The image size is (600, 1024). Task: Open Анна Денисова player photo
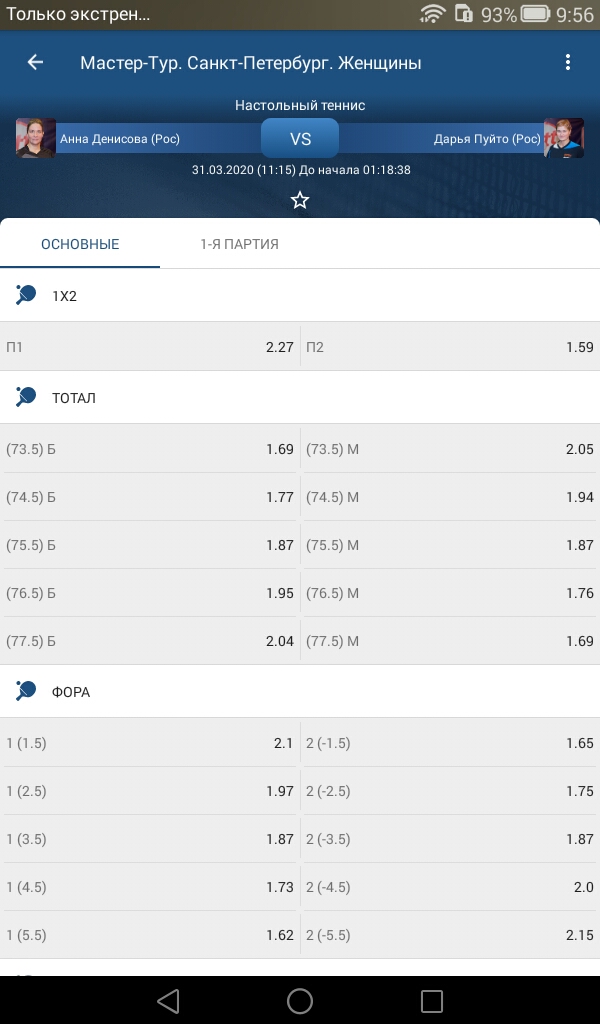35,138
